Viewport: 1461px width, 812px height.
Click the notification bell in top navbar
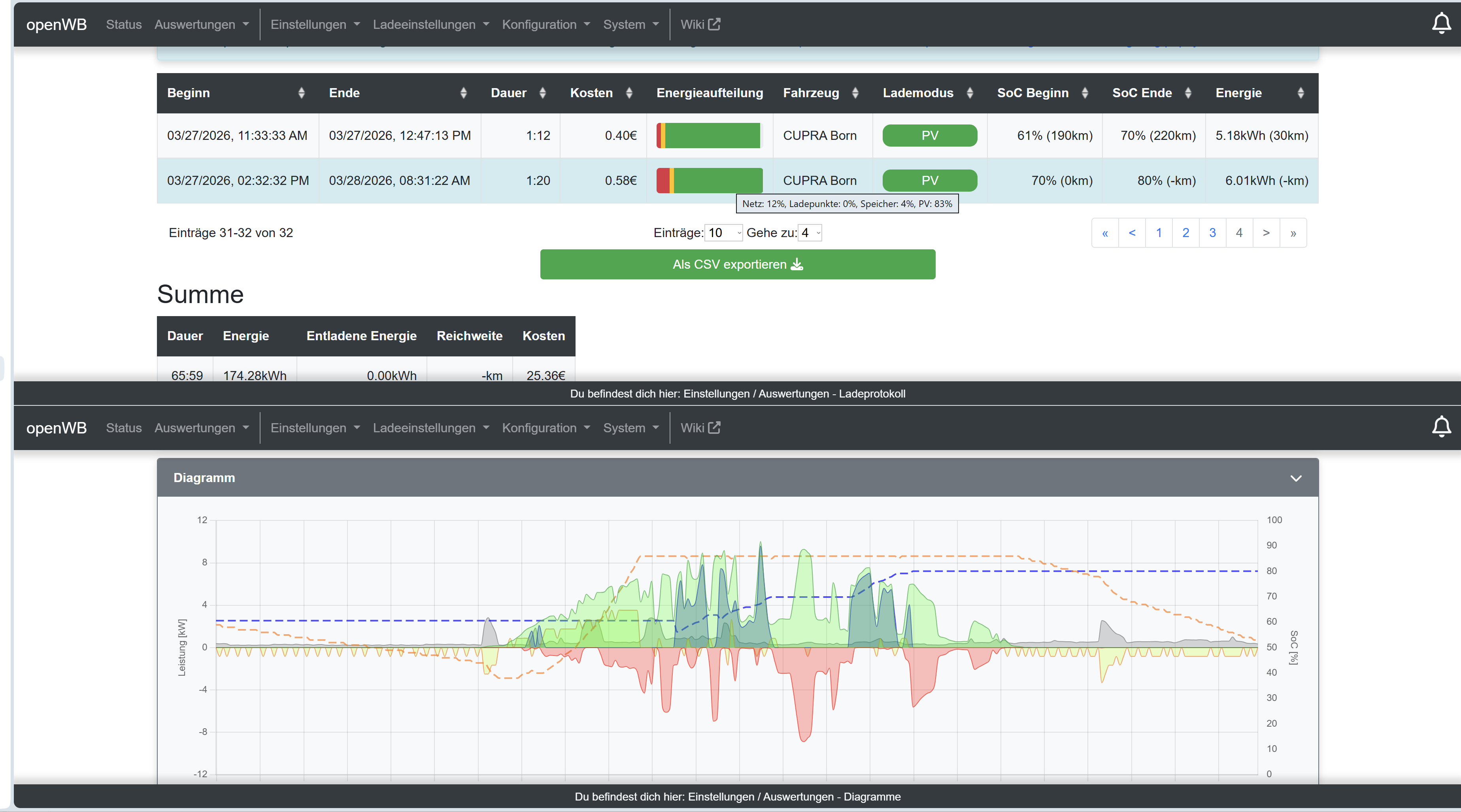pos(1441,24)
